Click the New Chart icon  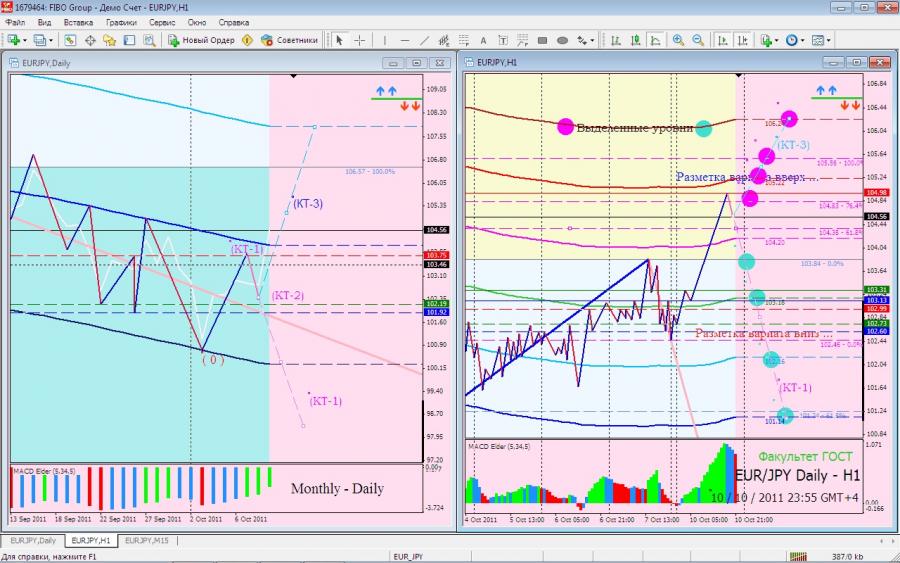pyautogui.click(x=13, y=40)
